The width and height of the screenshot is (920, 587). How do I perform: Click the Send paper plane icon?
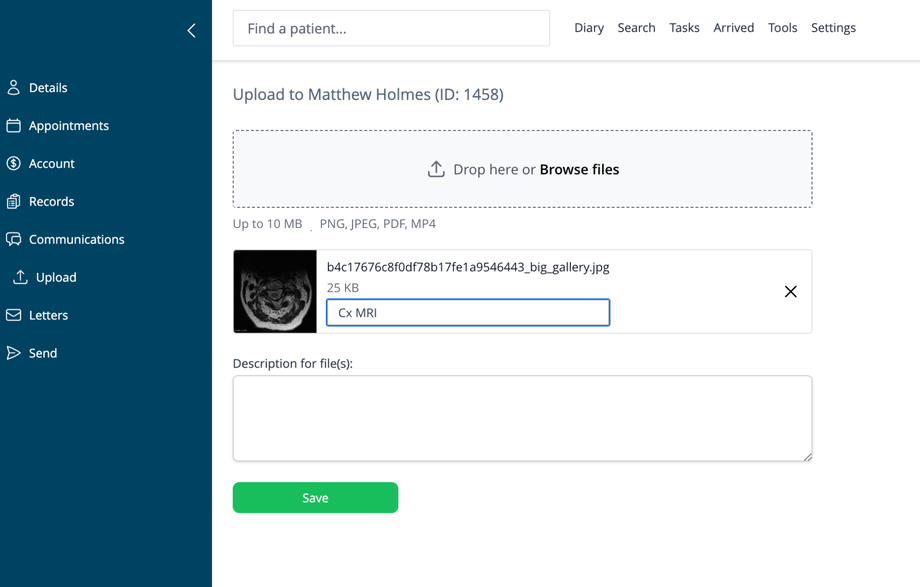pyautogui.click(x=14, y=353)
